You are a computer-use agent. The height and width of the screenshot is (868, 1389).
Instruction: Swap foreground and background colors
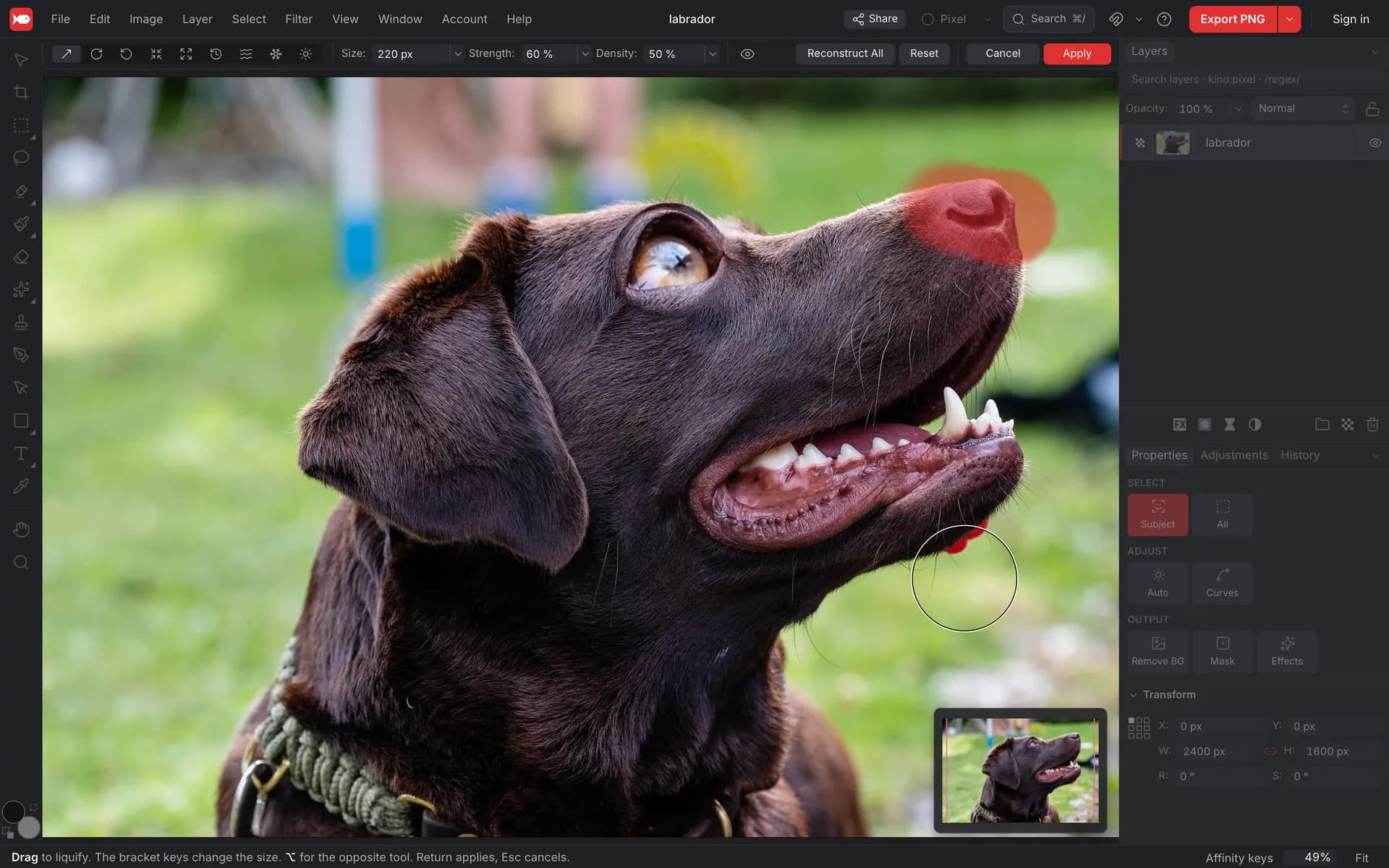[x=33, y=807]
